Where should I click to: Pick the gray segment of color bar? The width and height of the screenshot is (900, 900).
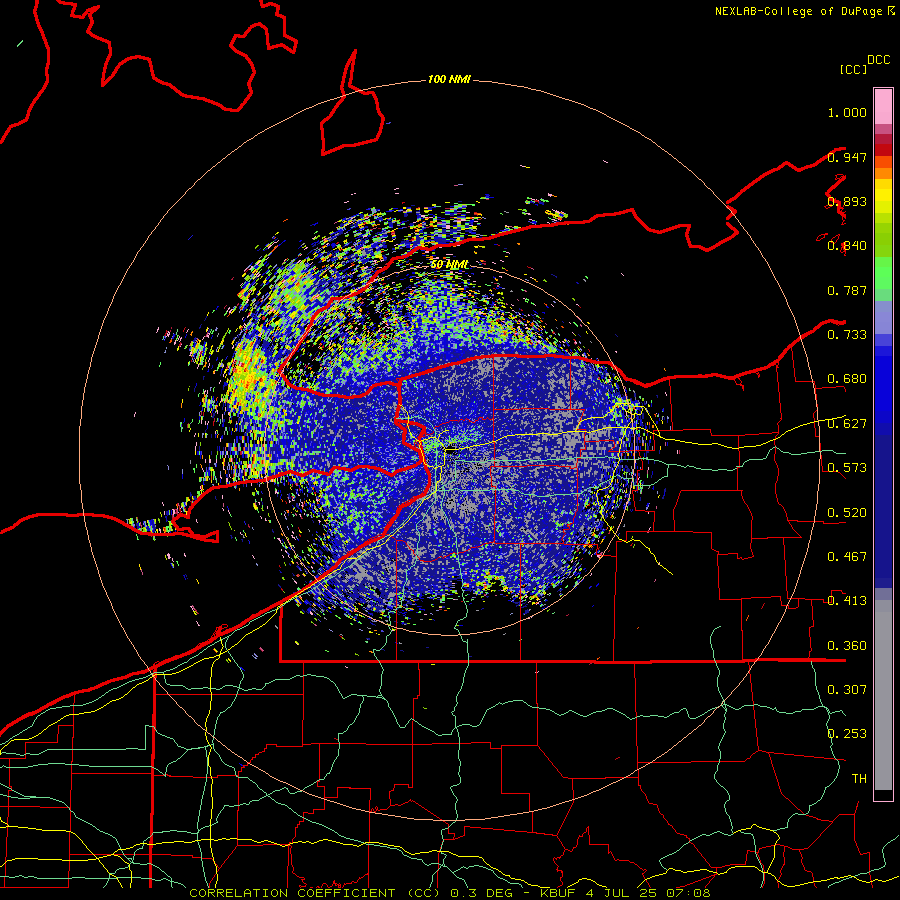tap(883, 695)
